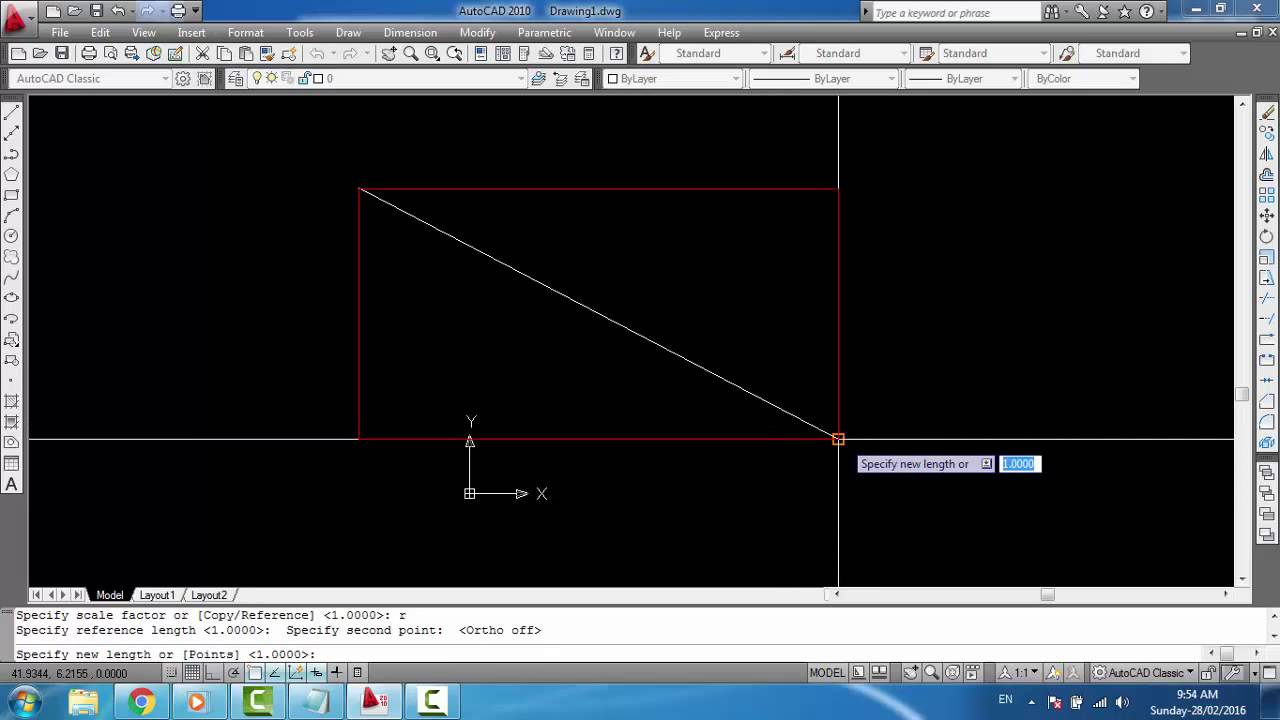Click into the new length input field
1280x720 pixels.
pos(1020,464)
